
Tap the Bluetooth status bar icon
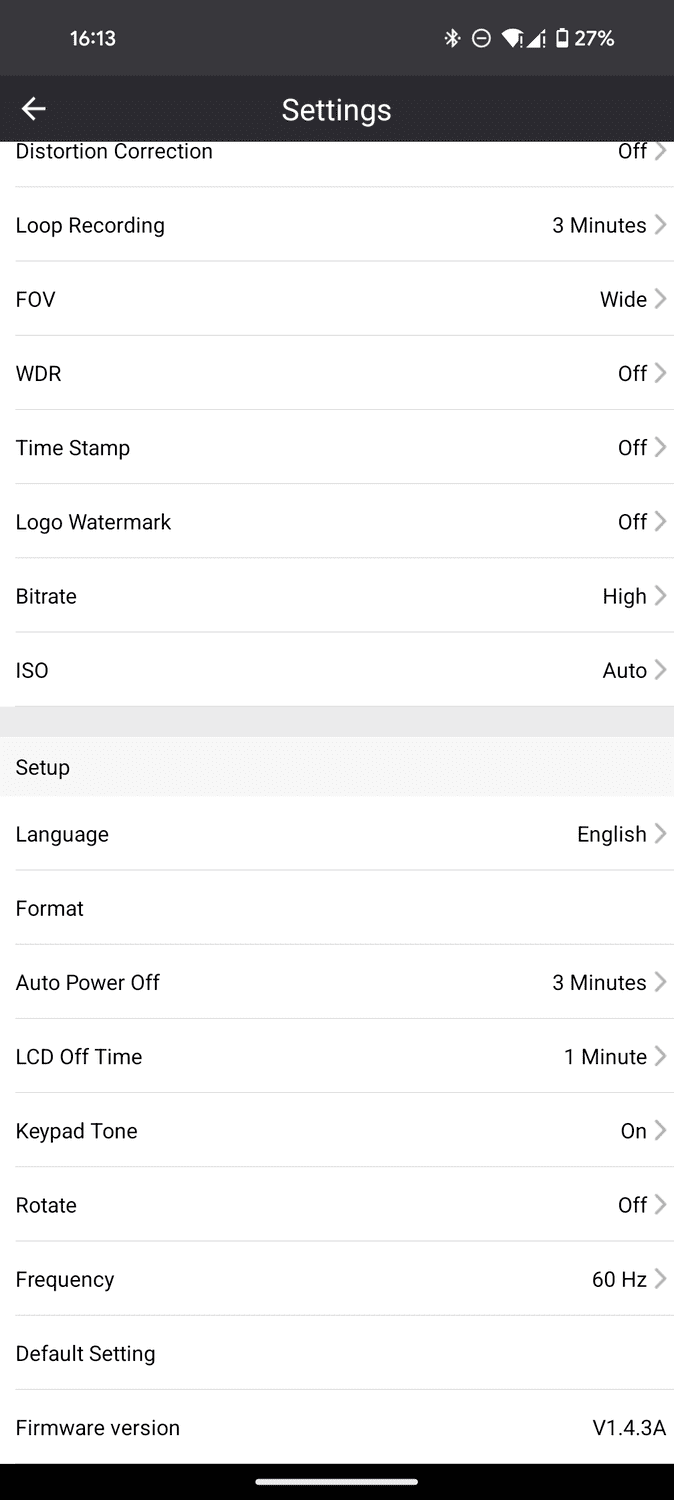(x=452, y=39)
